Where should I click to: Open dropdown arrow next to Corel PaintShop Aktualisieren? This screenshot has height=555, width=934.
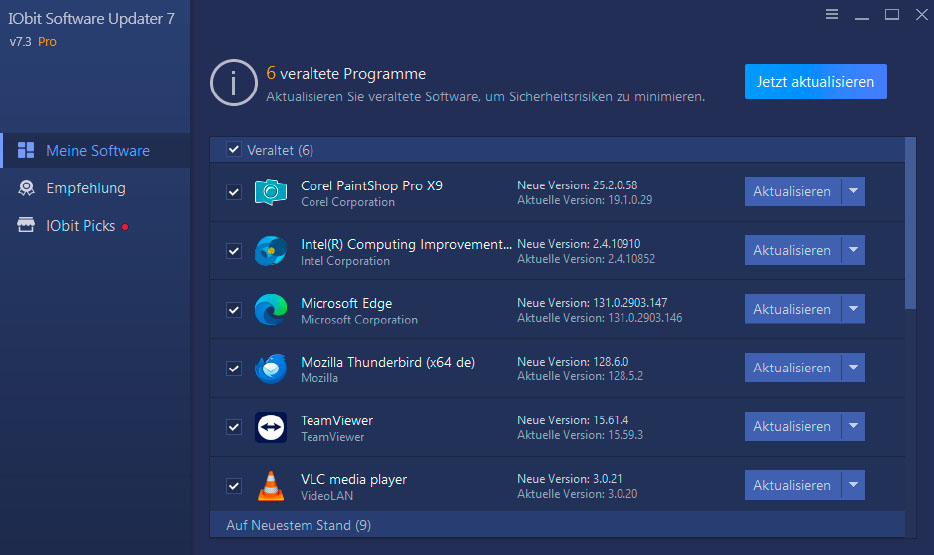pyautogui.click(x=853, y=191)
